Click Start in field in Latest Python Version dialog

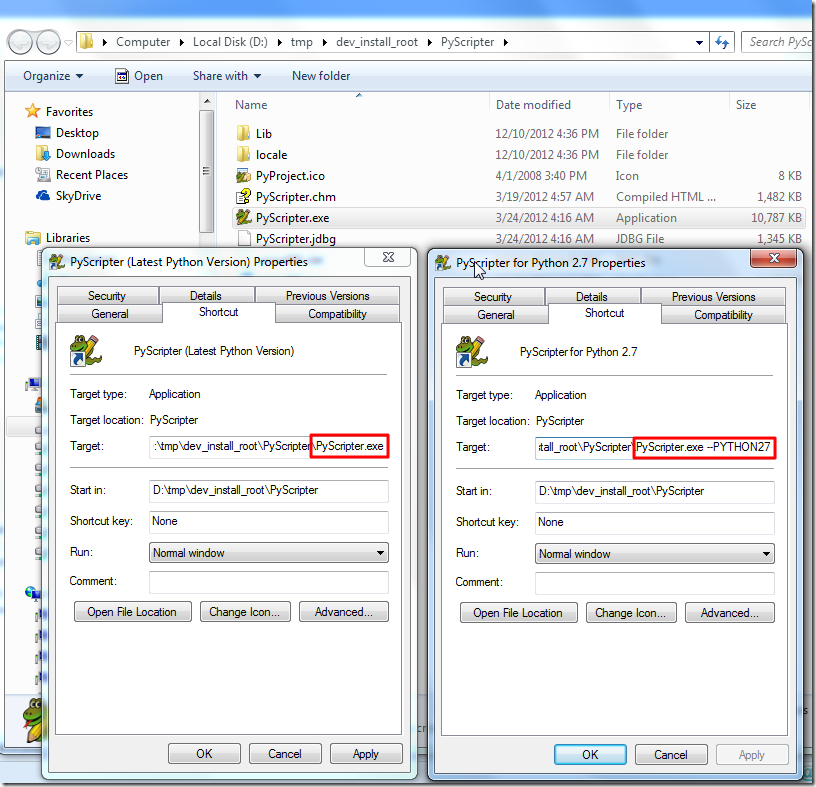pos(269,490)
